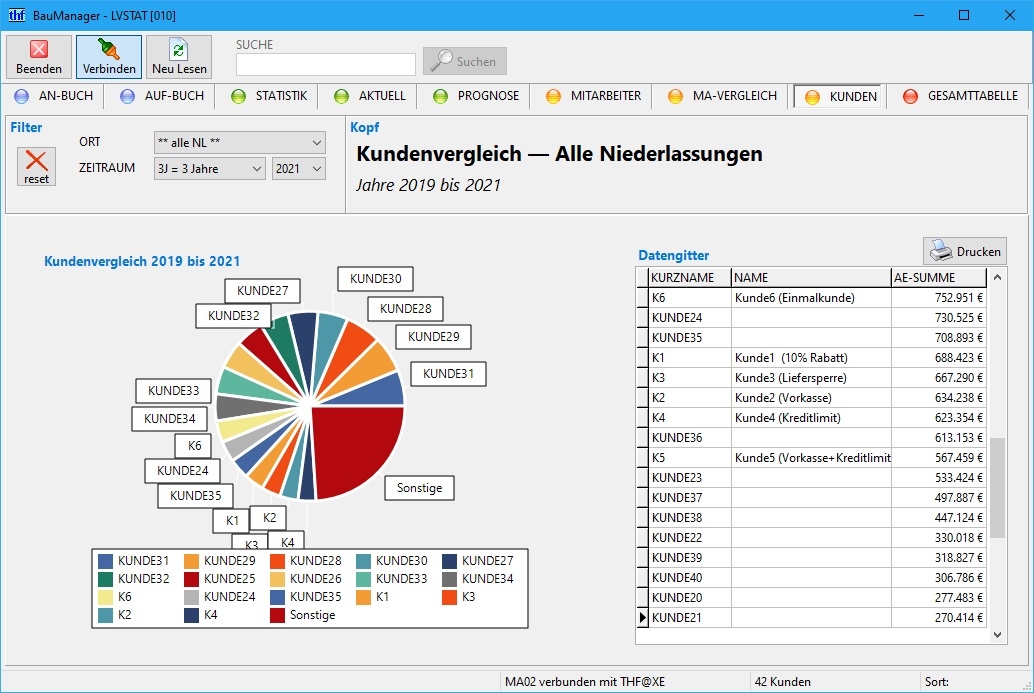
Task: Click the 613.153 € amount for KUNDE36
Action: pos(939,438)
